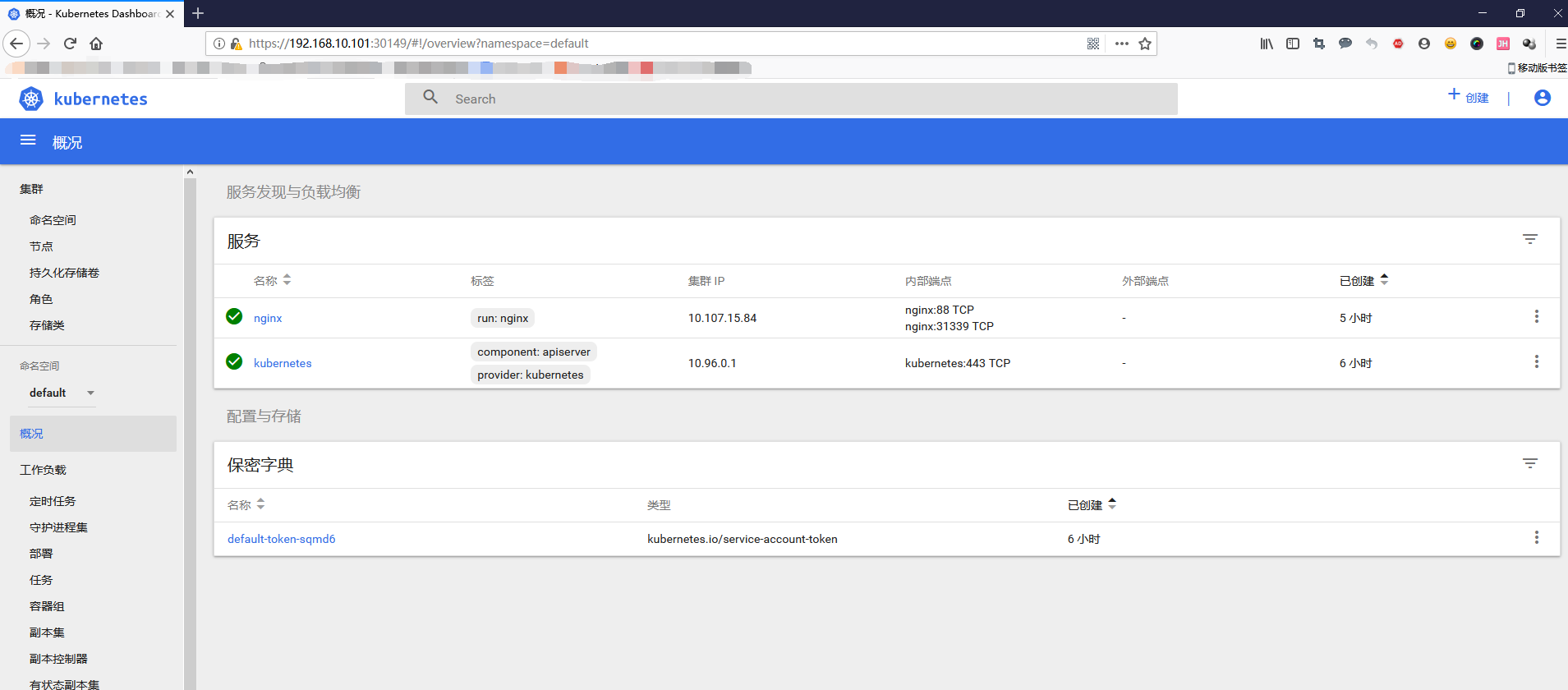The height and width of the screenshot is (690, 1568).
Task: Click the screenshot crop extension icon
Action: click(x=1319, y=44)
